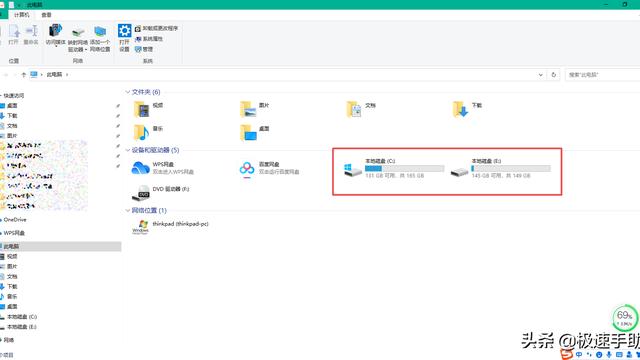The height and width of the screenshot is (360, 640).
Task: Select the highlighted 此电脑 sidebar entry
Action: tap(60, 247)
